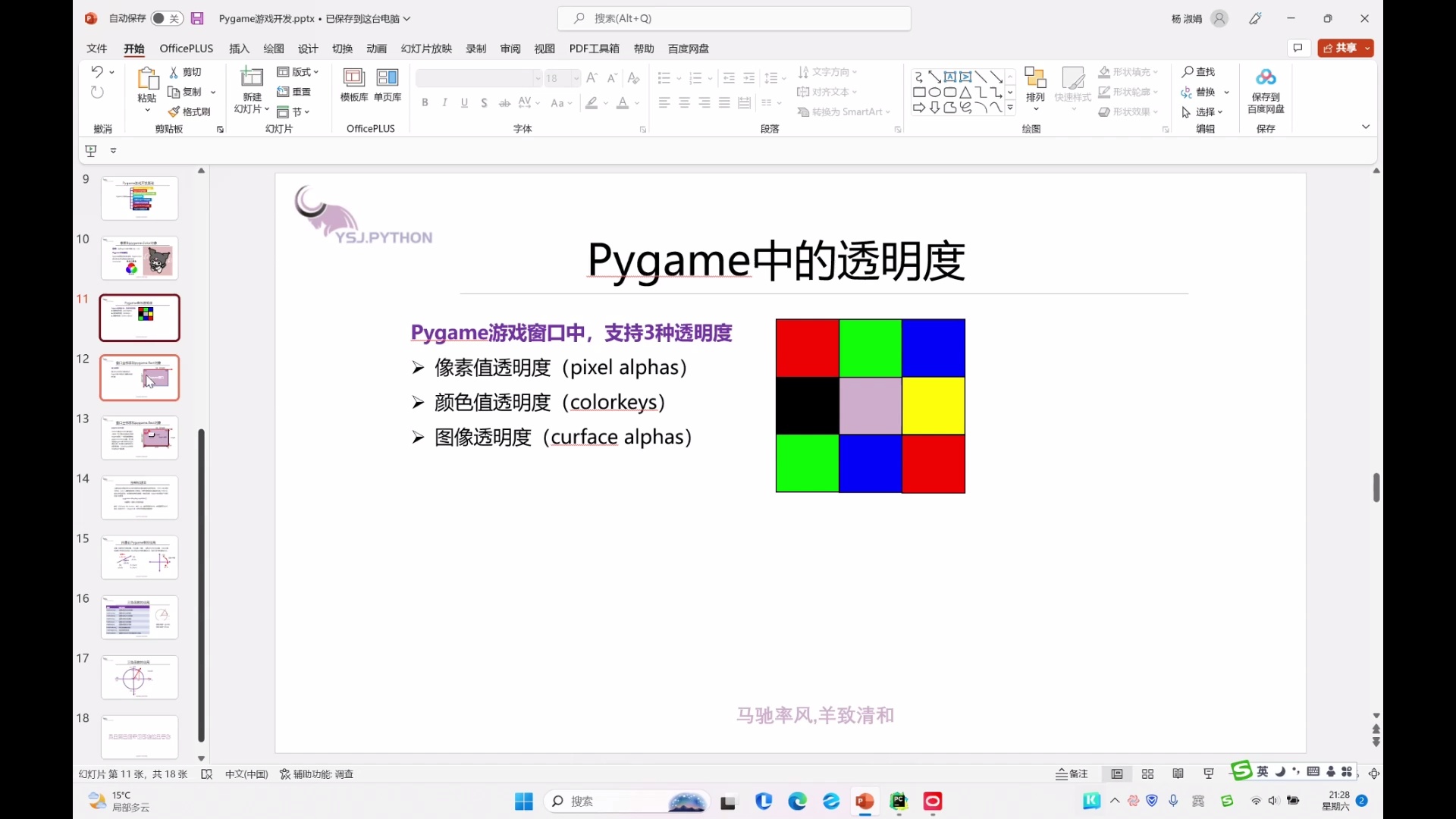Switch to the 插入 ribbon tab

pos(238,48)
